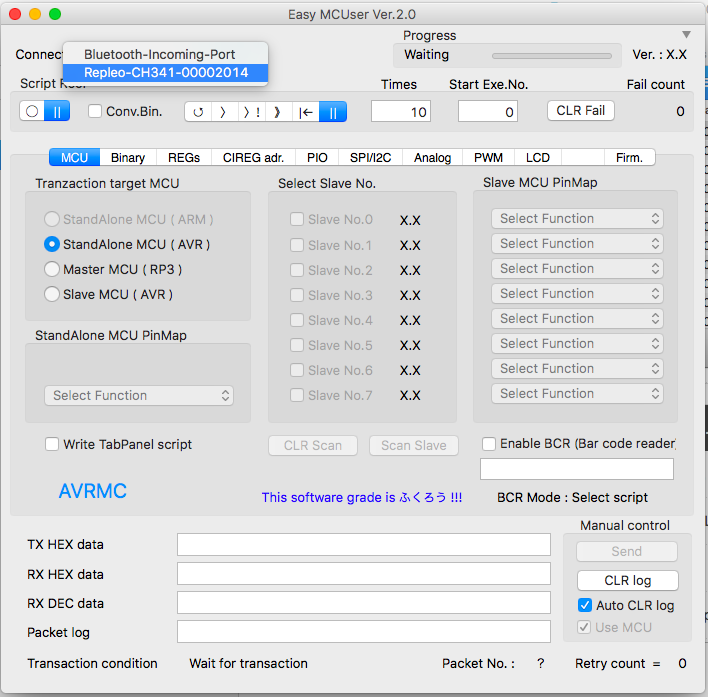Click the CLR log button
This screenshot has height=697, width=708.
click(628, 581)
